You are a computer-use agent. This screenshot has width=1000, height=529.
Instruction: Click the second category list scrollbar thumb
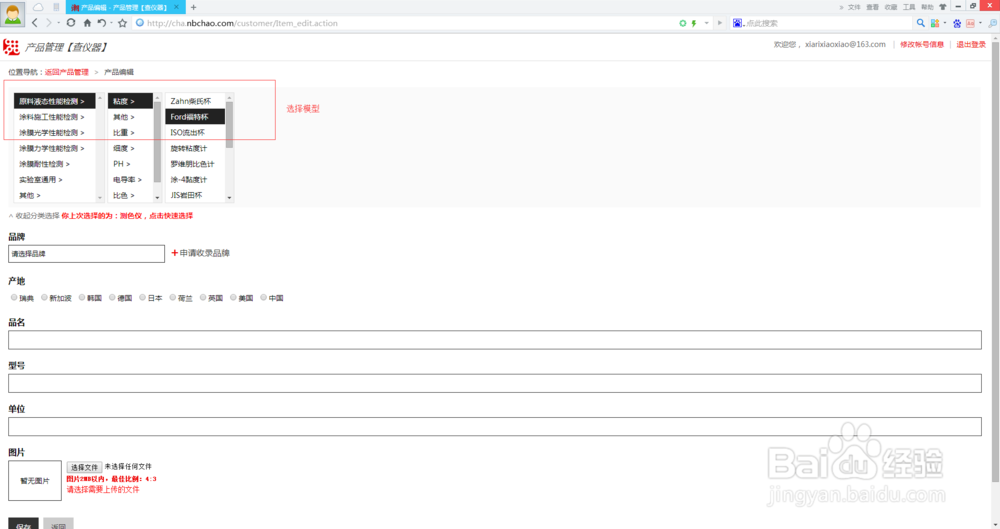point(158,144)
